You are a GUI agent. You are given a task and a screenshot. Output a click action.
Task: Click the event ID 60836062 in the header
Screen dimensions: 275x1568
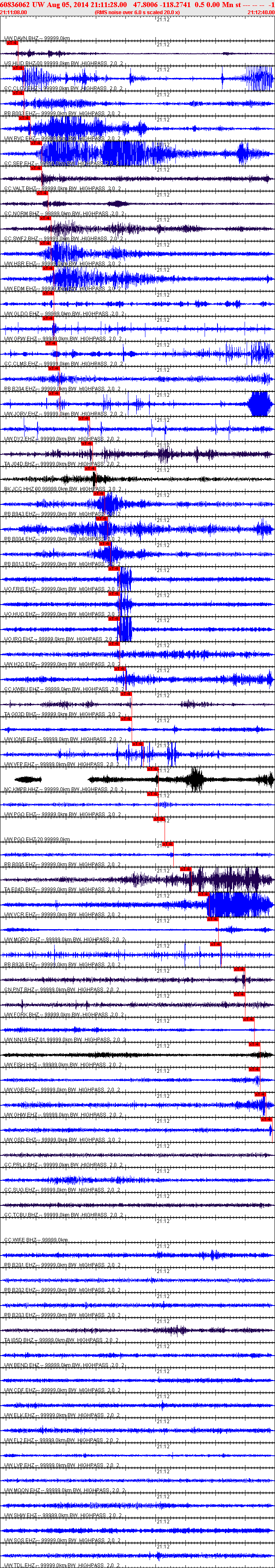pyautogui.click(x=15, y=4)
